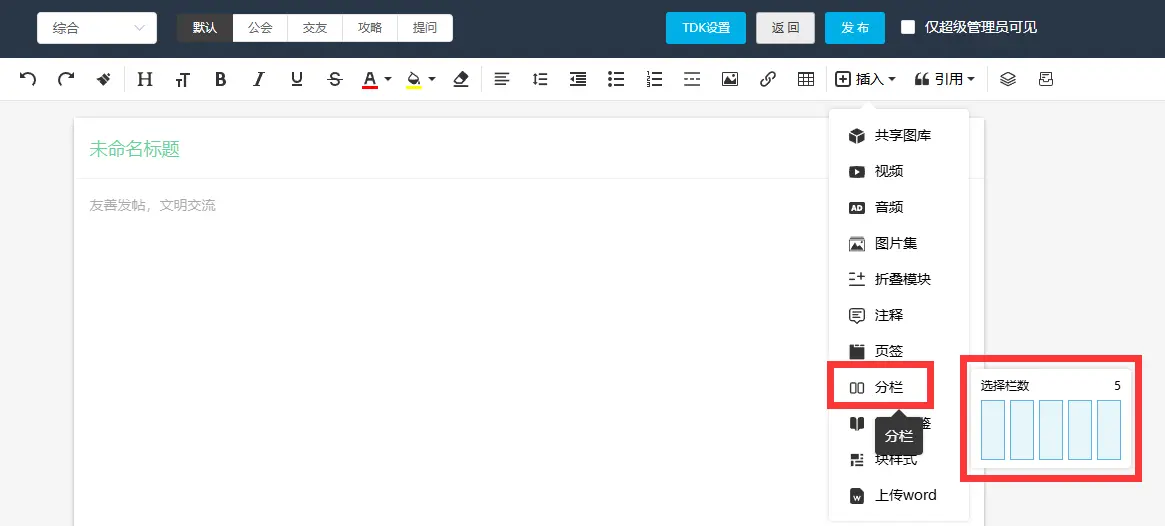Select the format painter brush icon
1165x526 pixels.
pyautogui.click(x=103, y=79)
